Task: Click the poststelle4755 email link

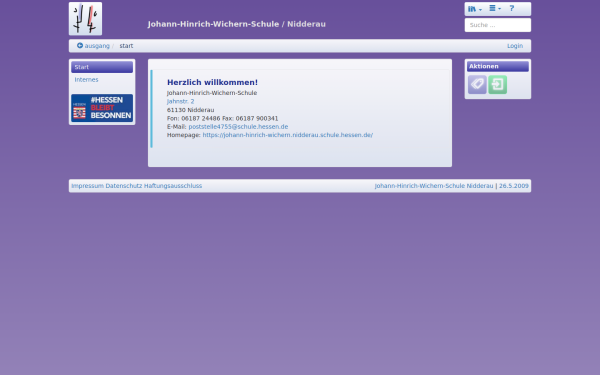Action: [238, 127]
